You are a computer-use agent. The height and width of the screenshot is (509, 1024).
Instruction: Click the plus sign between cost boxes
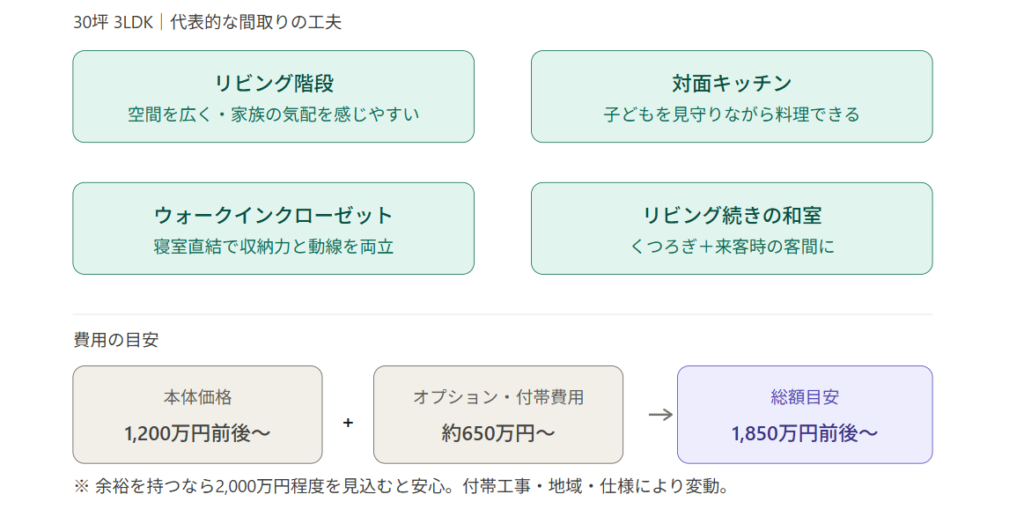pyautogui.click(x=348, y=423)
